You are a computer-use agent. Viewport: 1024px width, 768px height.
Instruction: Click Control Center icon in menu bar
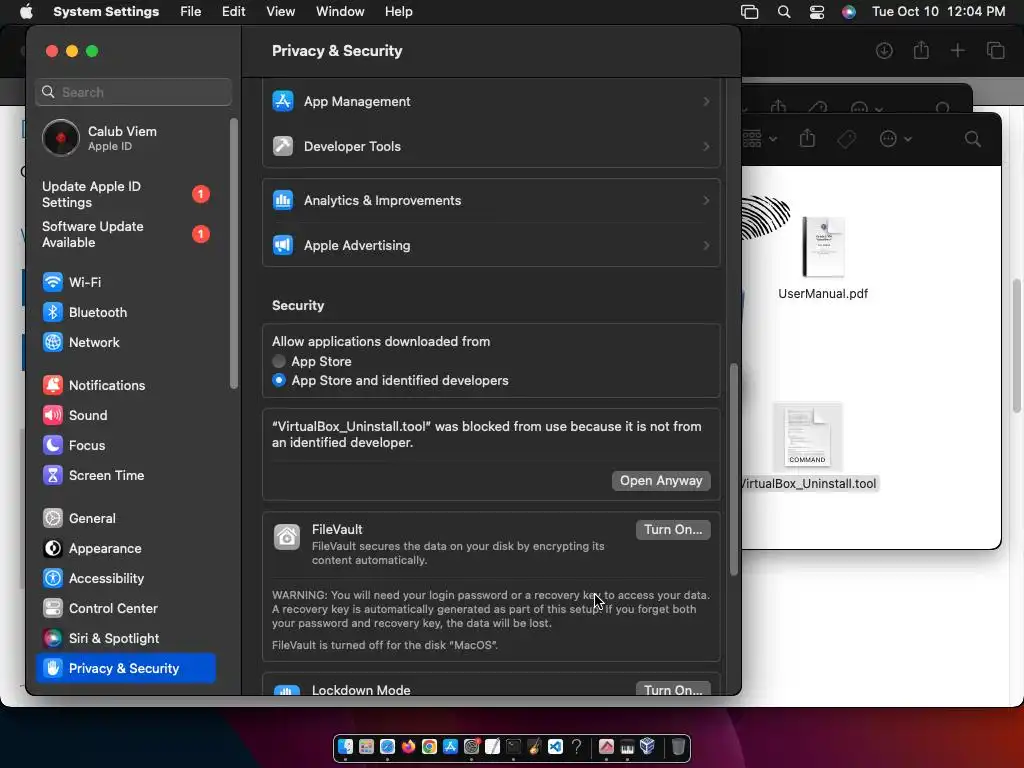click(x=816, y=12)
